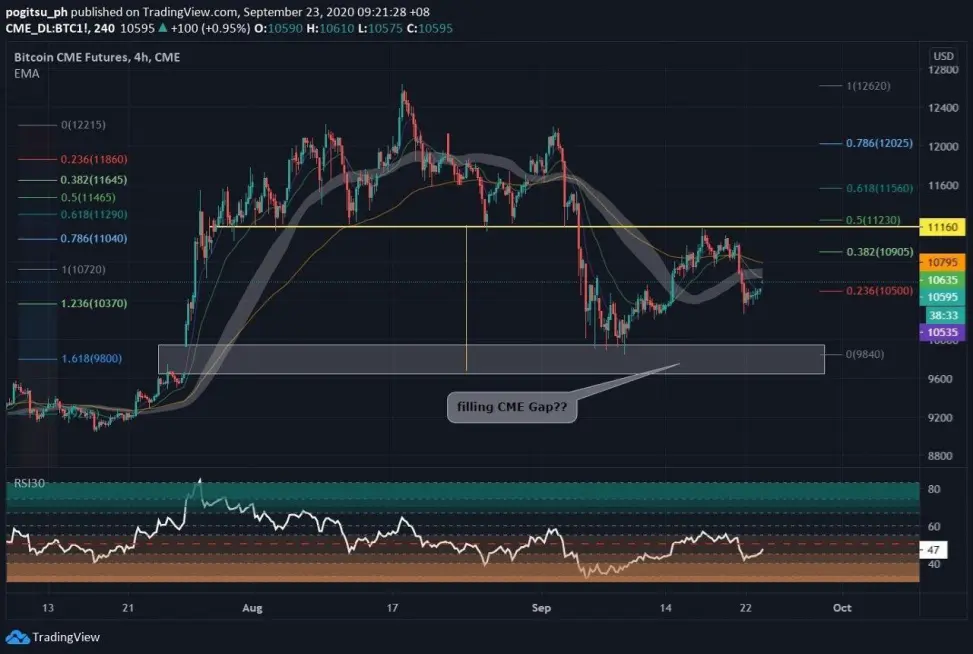
Task: Click 8800 on the price axis
Action: [x=940, y=456]
